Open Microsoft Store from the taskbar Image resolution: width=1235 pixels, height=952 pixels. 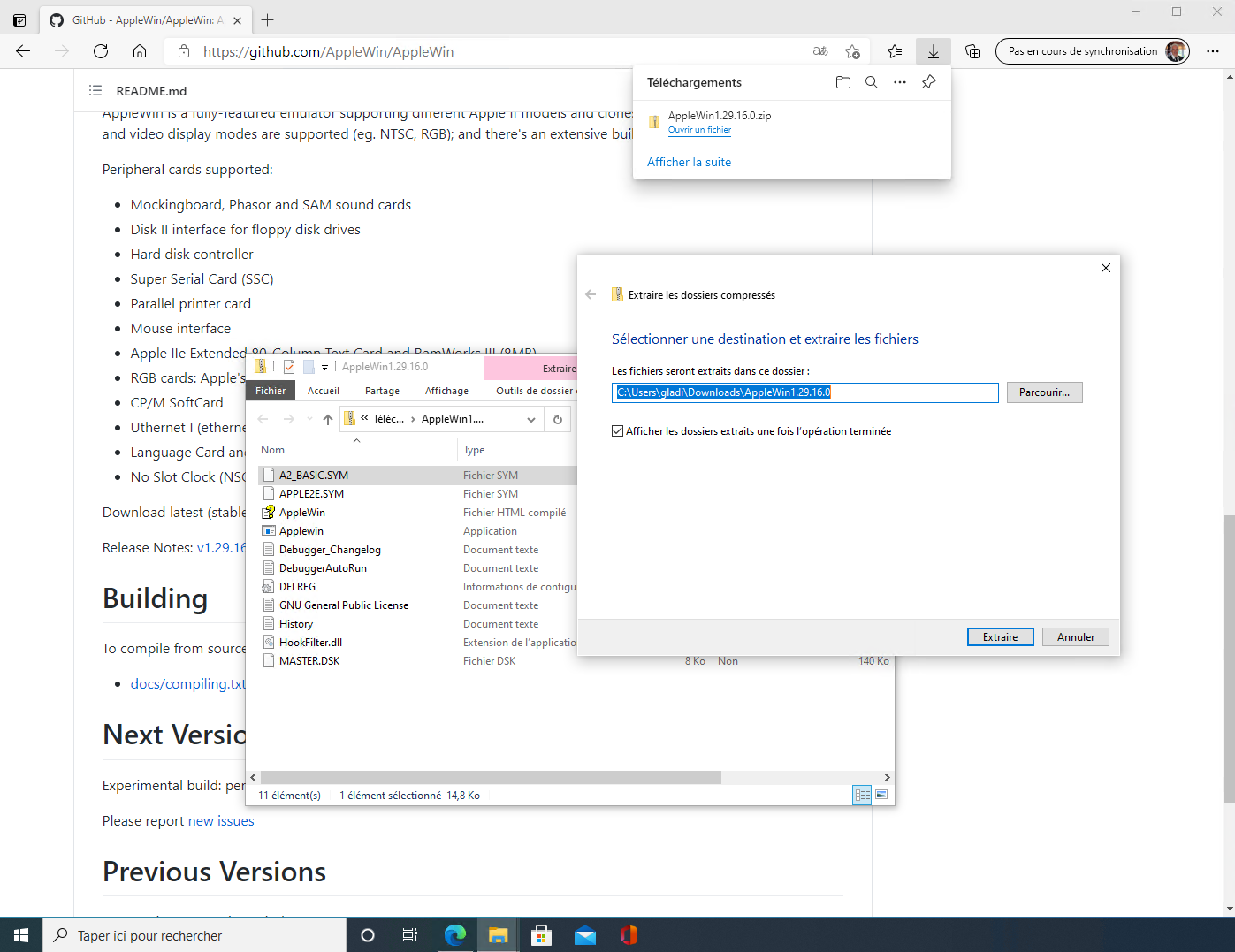pyautogui.click(x=541, y=935)
